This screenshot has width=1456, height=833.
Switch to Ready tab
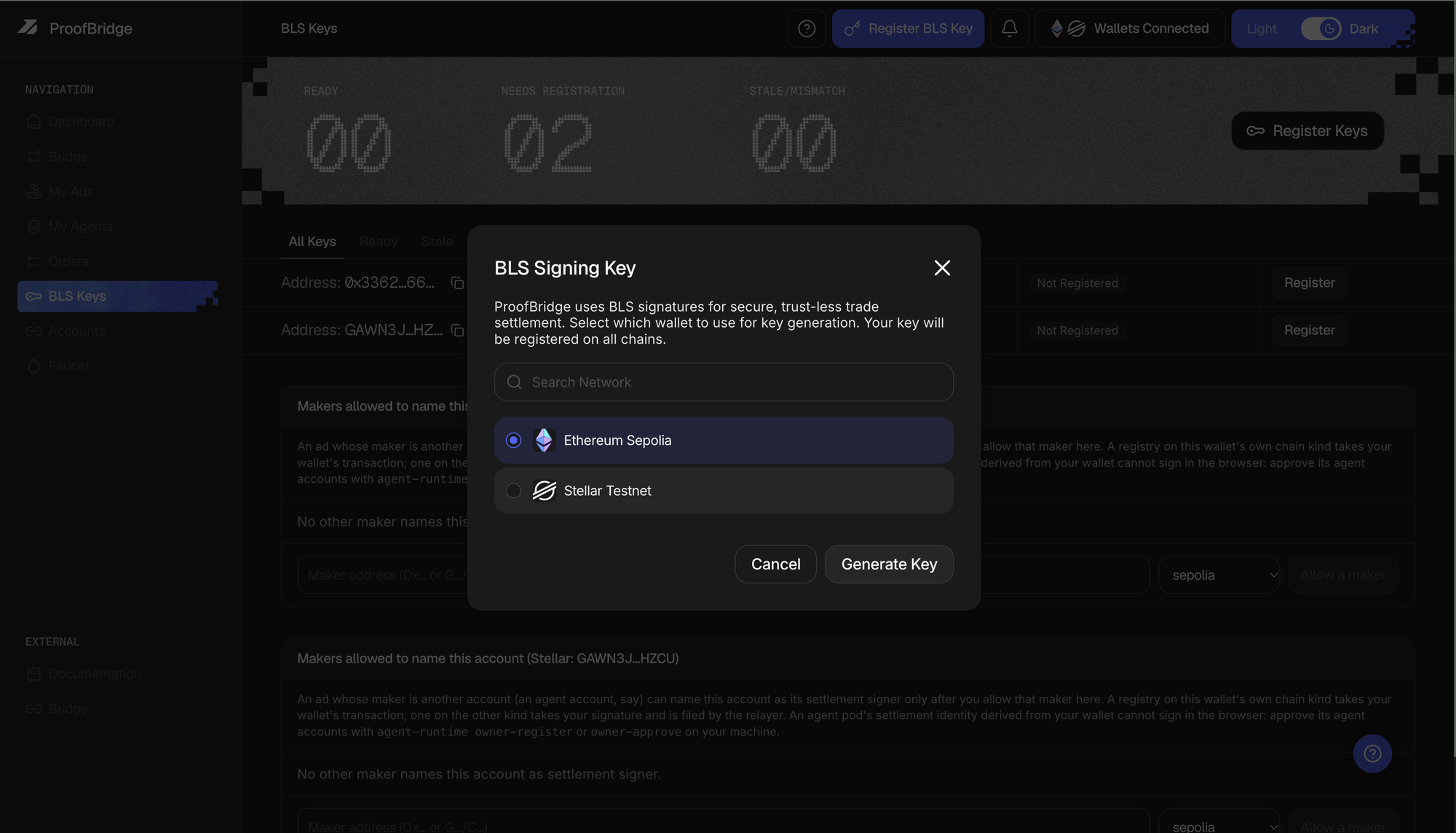pyautogui.click(x=379, y=242)
